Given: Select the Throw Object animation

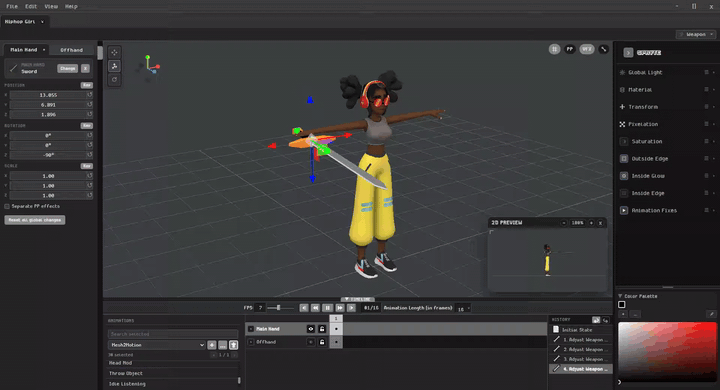Looking at the screenshot, I should pos(126,373).
